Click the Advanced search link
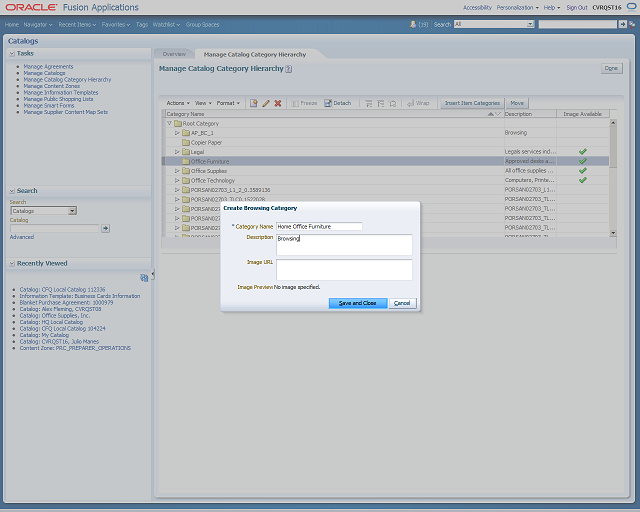 point(22,237)
